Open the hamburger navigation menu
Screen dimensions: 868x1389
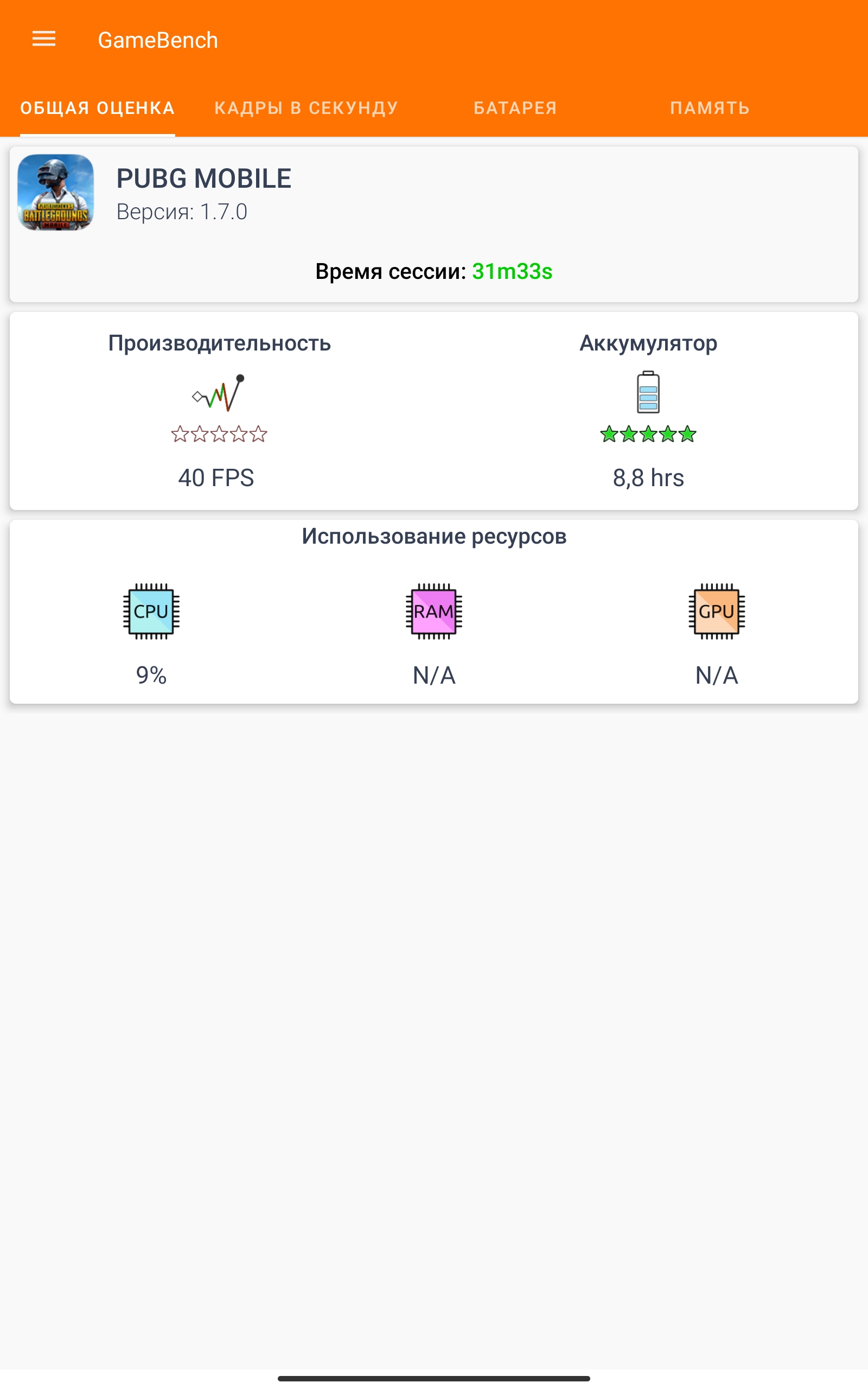click(43, 39)
